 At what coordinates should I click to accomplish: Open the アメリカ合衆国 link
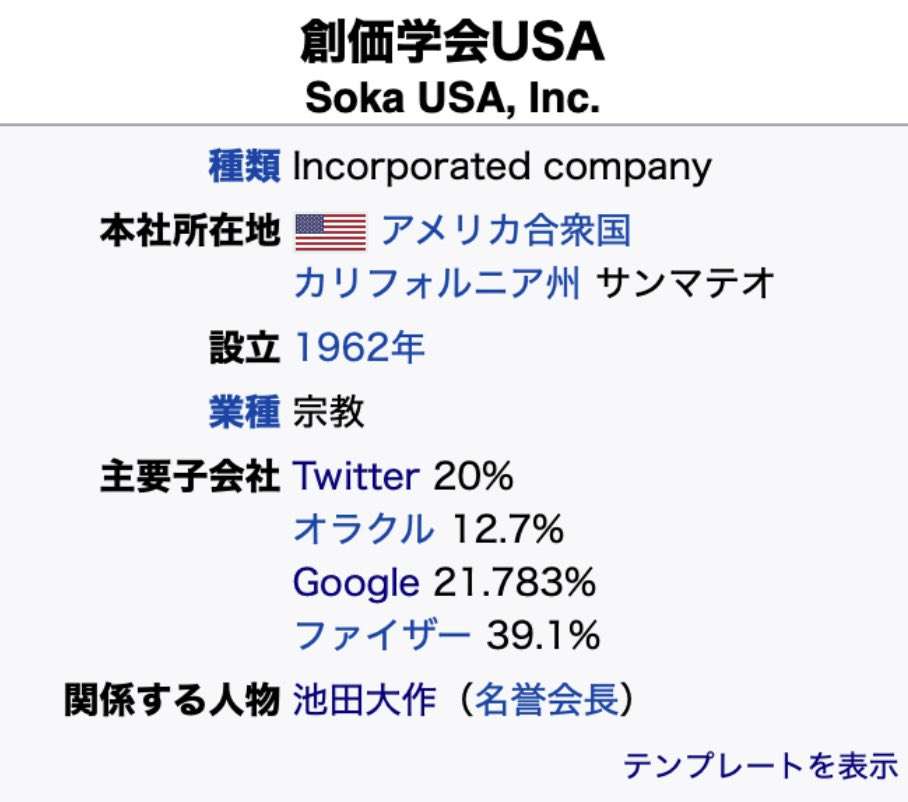[x=506, y=230]
